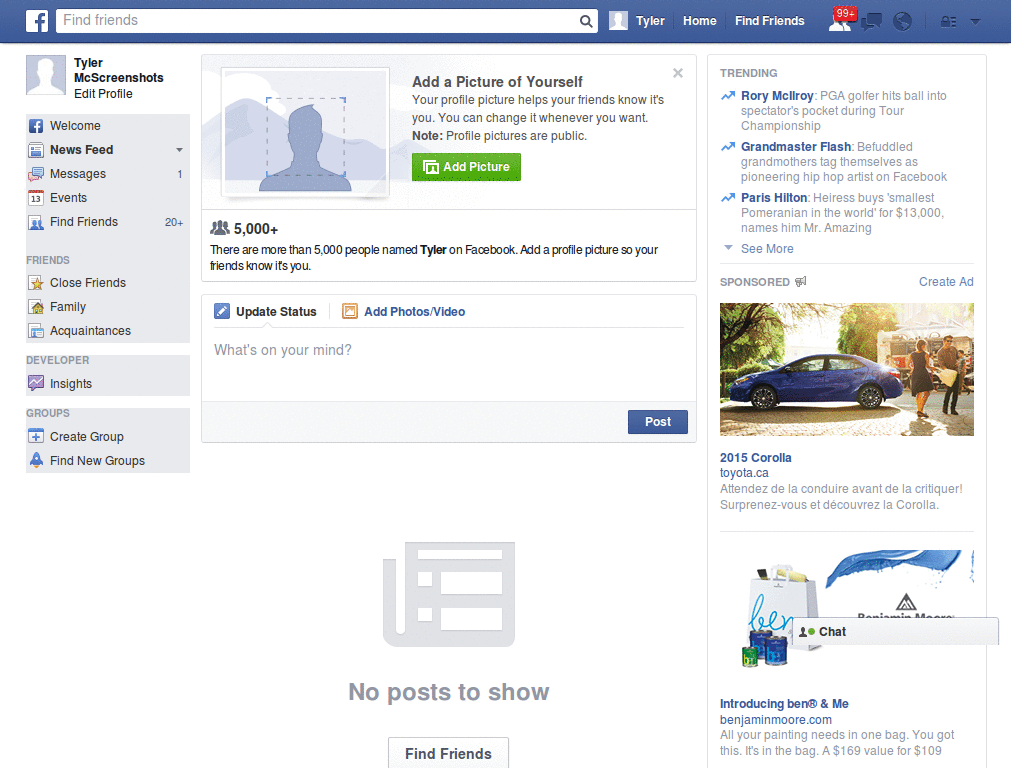Click the News Feed sidebar icon
Image resolution: width=1024 pixels, height=768 pixels.
coord(36,150)
